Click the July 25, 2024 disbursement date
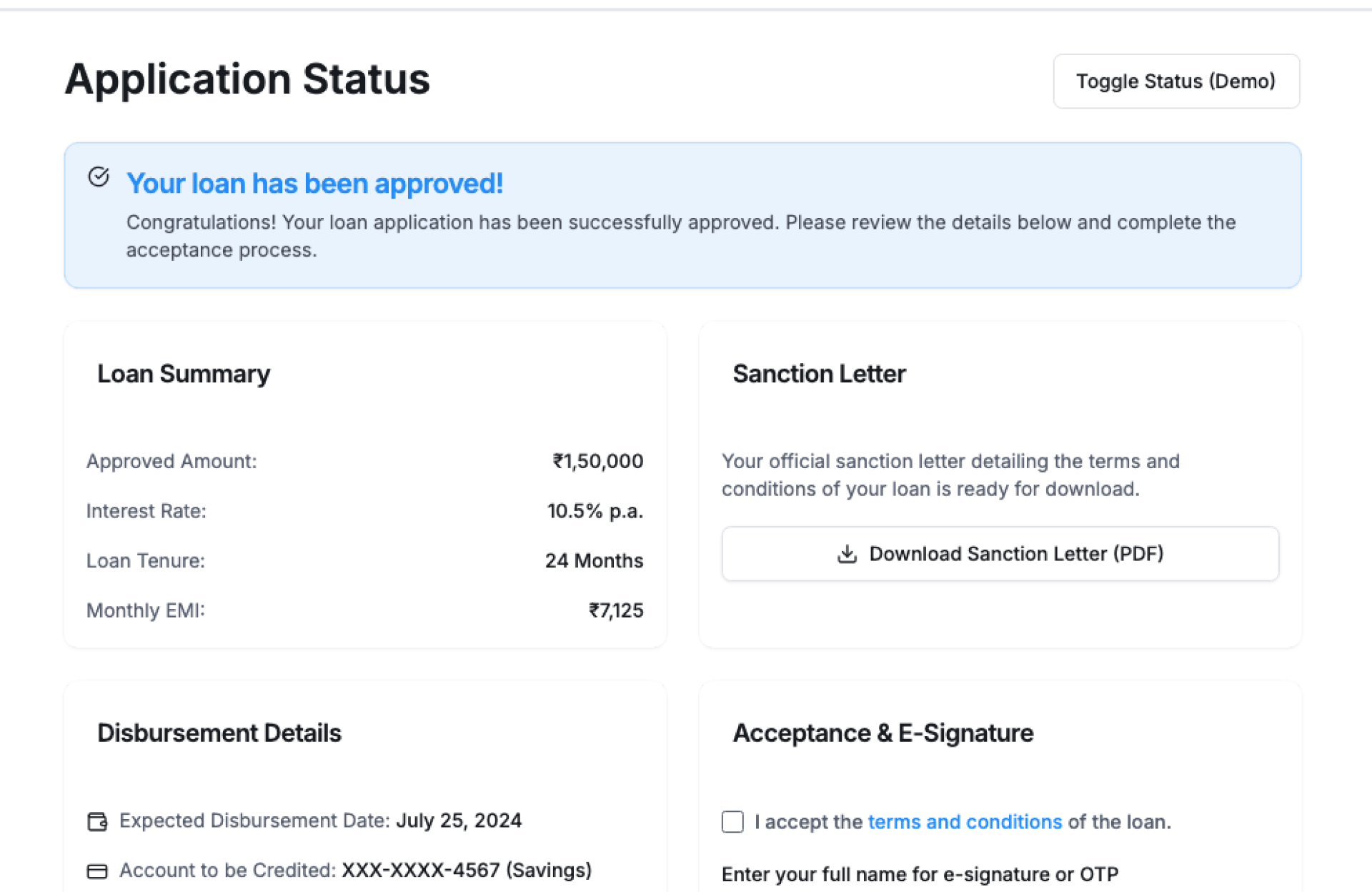Image resolution: width=1372 pixels, height=892 pixels. 459,821
